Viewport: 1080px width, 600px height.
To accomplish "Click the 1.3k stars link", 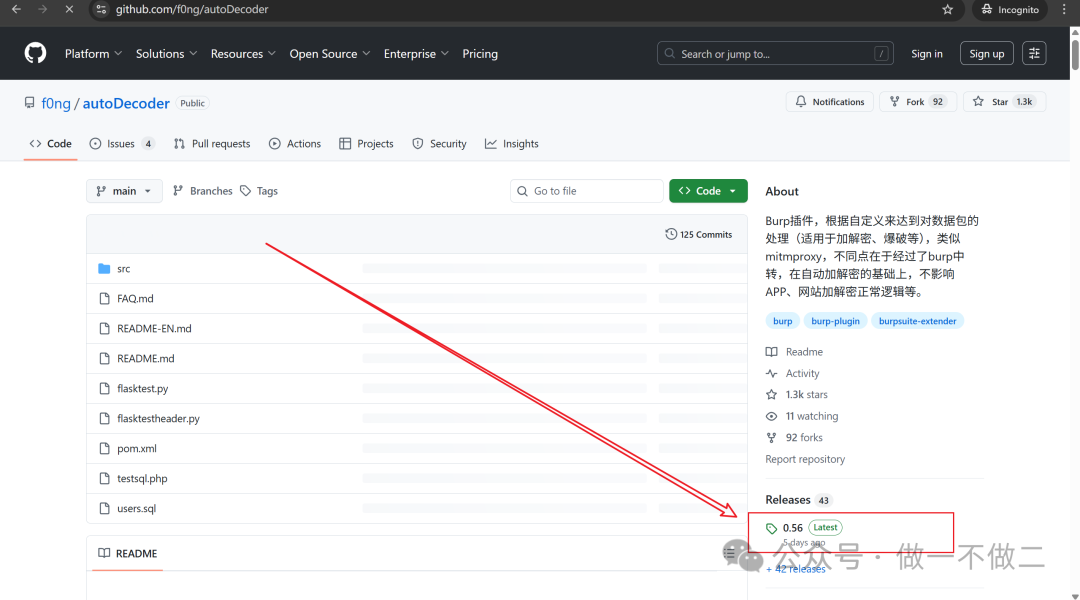I will (797, 395).
